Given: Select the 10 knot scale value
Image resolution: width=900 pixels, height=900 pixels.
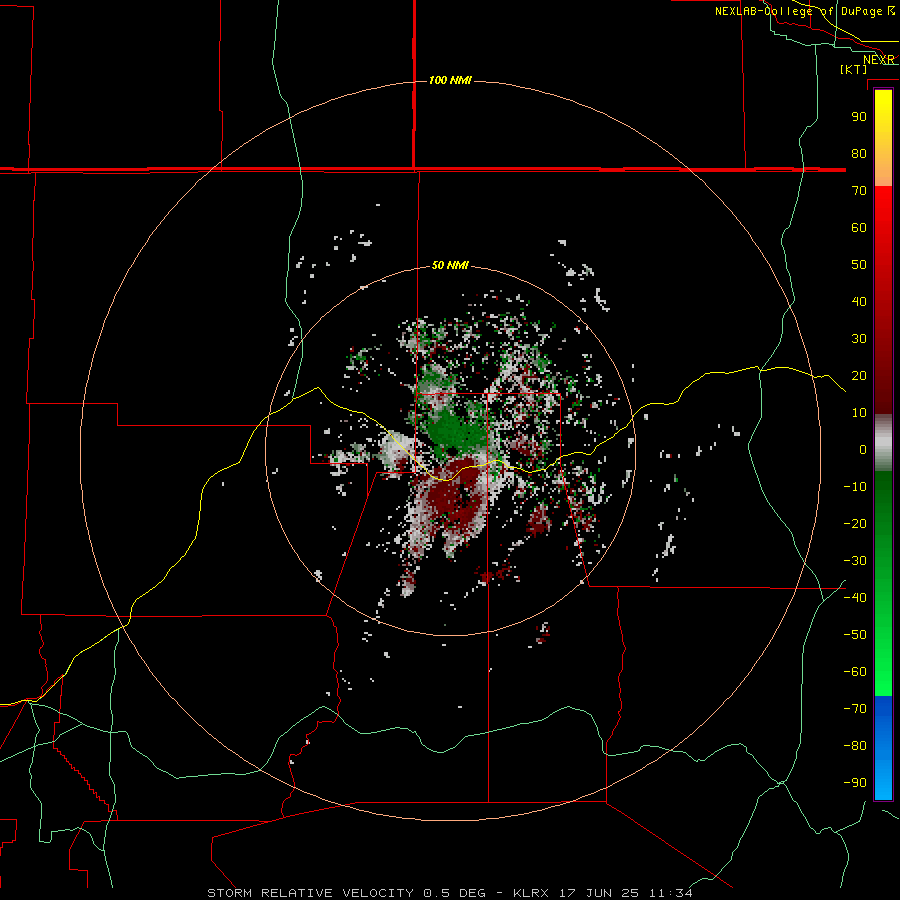Looking at the screenshot, I should click(859, 413).
